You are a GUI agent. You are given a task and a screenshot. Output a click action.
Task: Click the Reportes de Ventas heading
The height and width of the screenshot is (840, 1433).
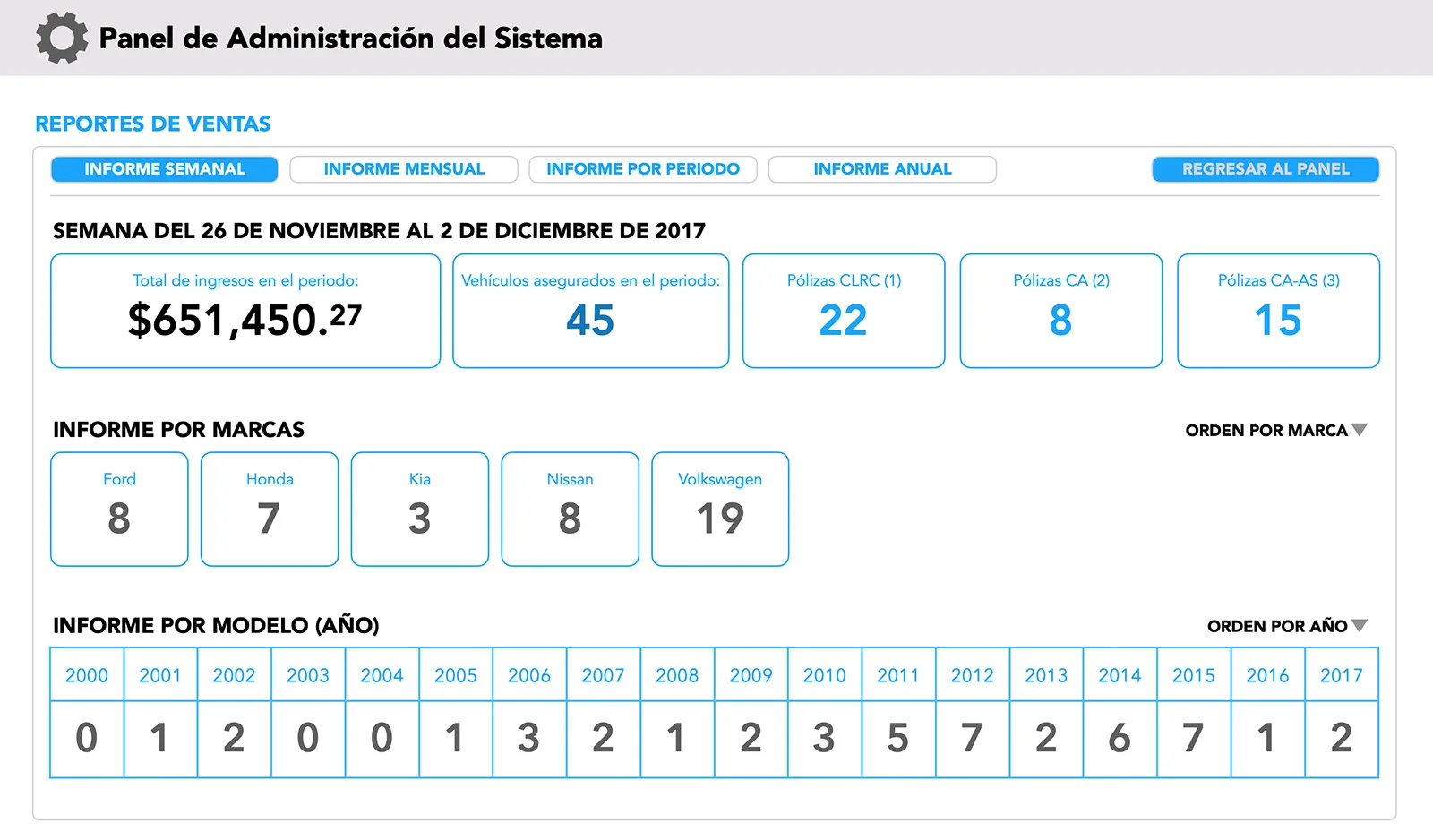click(x=153, y=124)
